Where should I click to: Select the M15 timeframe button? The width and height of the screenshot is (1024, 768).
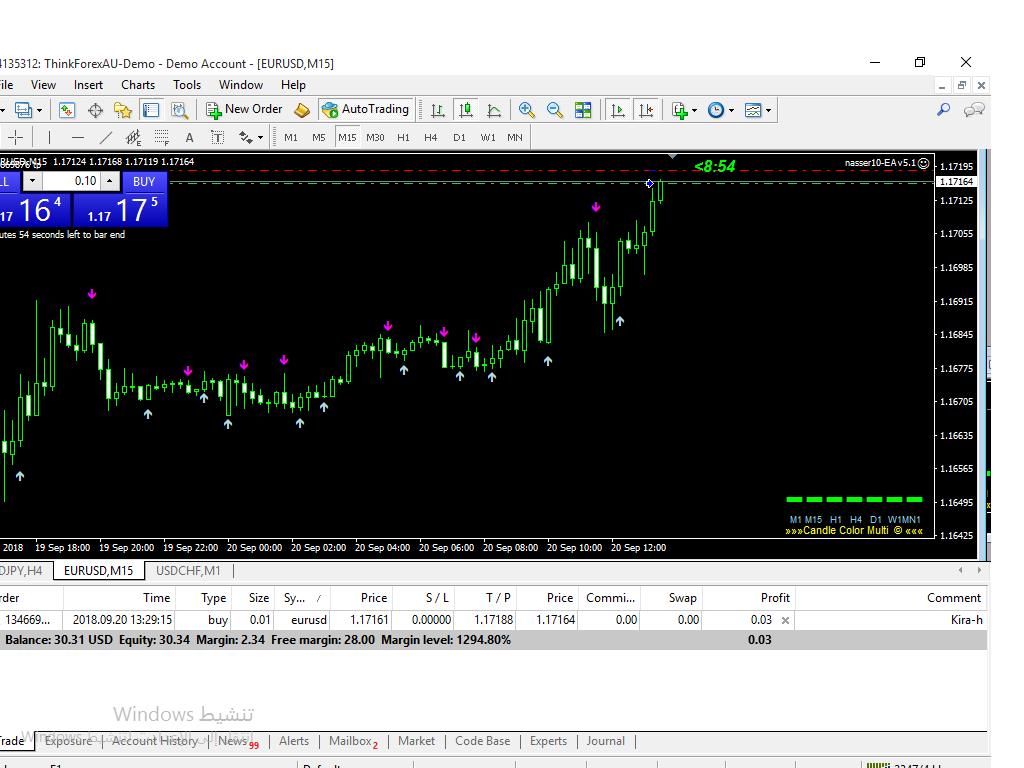(x=347, y=137)
